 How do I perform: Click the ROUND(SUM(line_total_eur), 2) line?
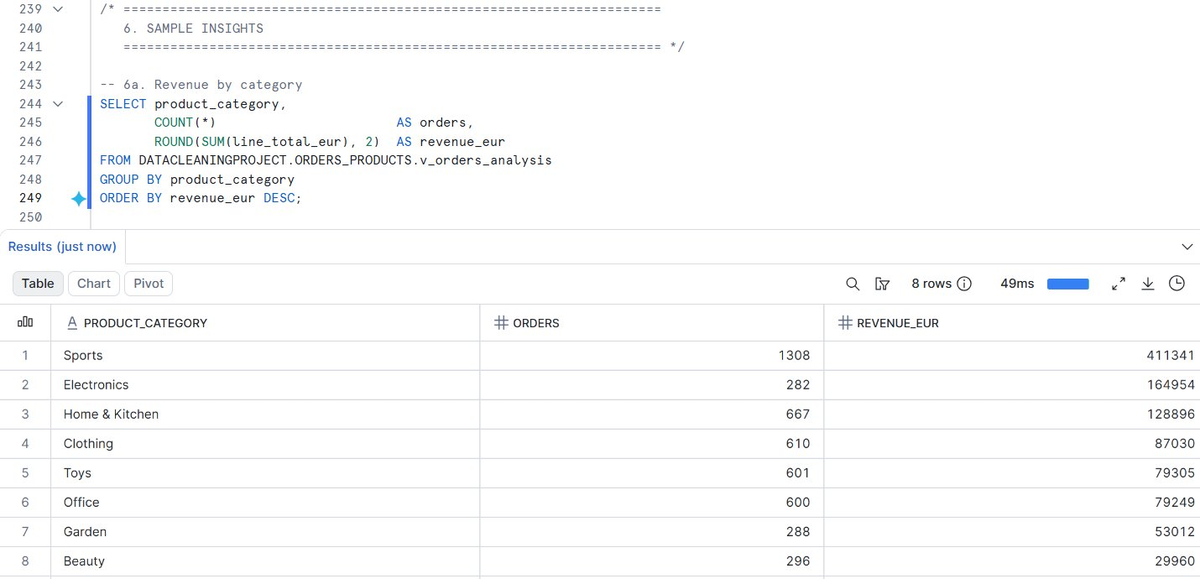point(329,142)
